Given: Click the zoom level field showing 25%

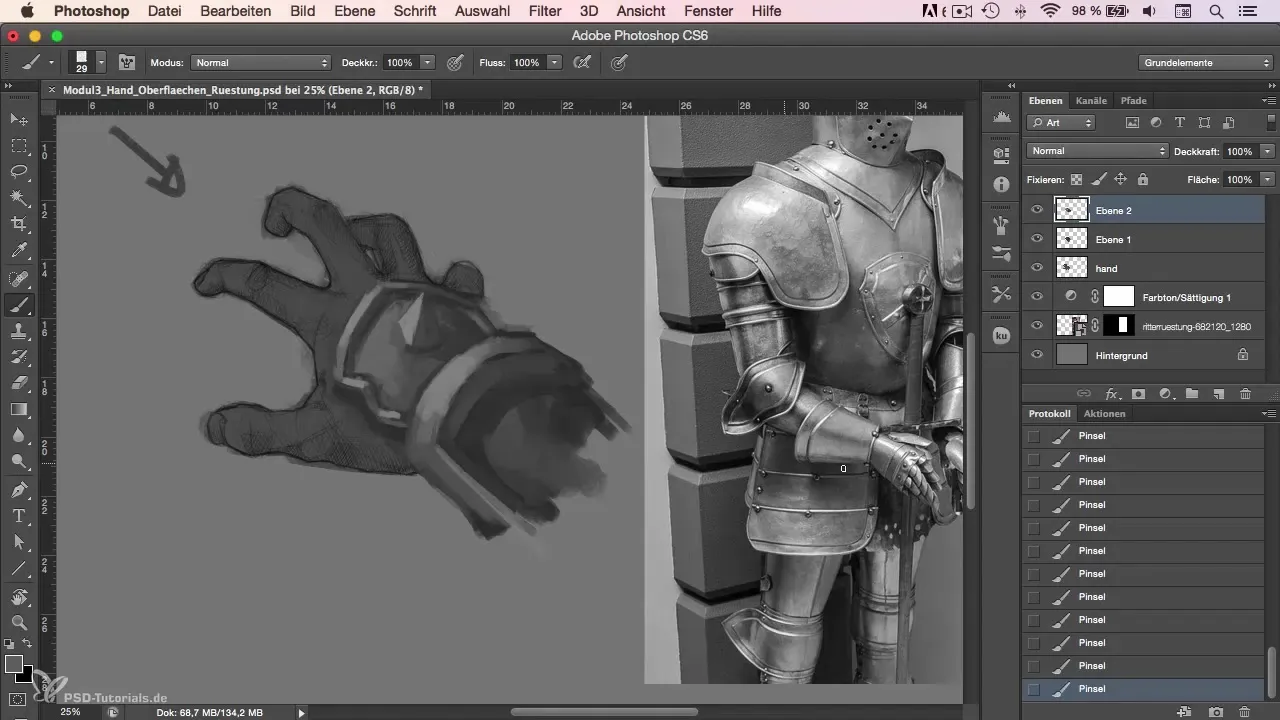Looking at the screenshot, I should [70, 712].
